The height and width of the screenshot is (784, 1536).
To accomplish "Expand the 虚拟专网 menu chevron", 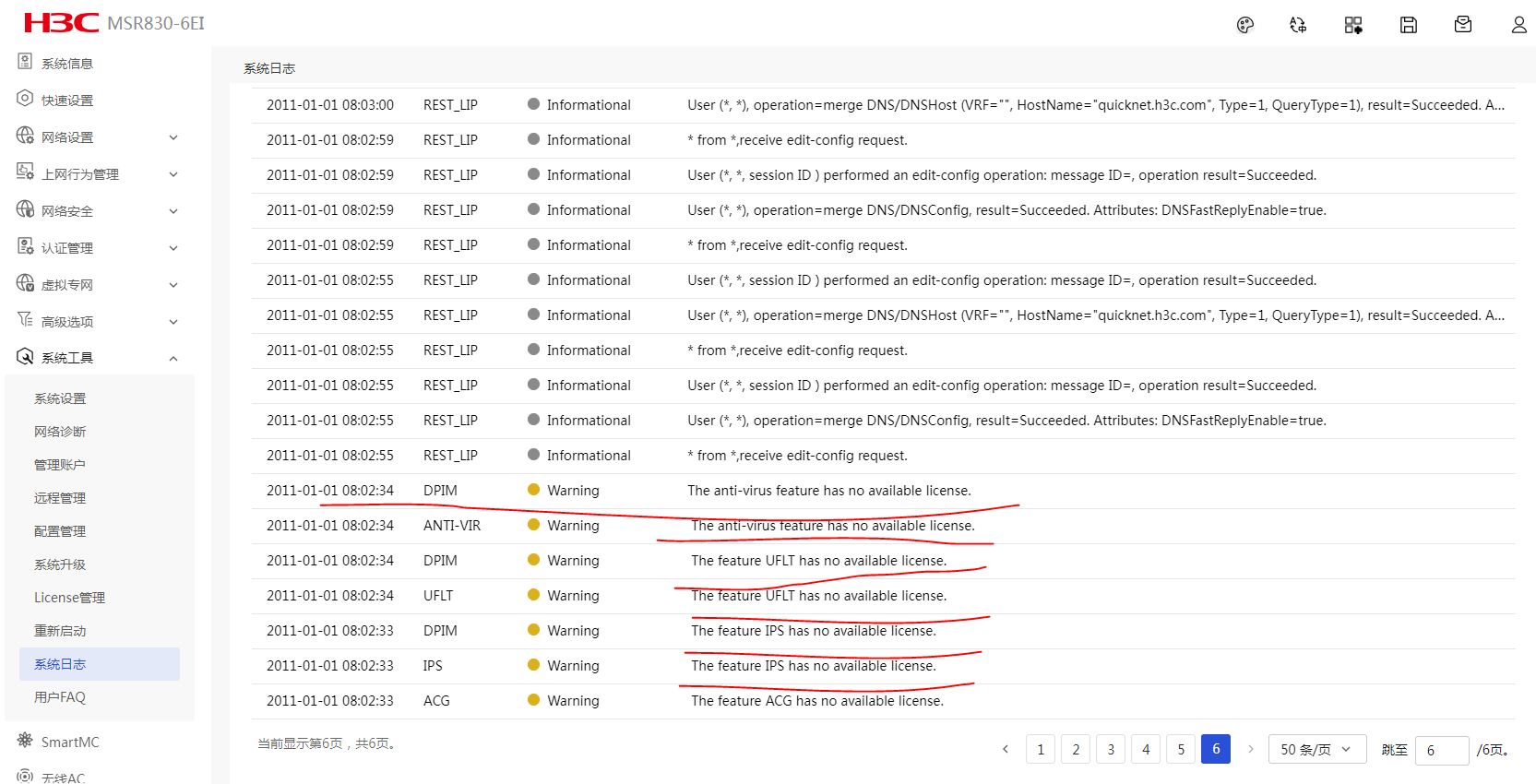I will [x=173, y=285].
